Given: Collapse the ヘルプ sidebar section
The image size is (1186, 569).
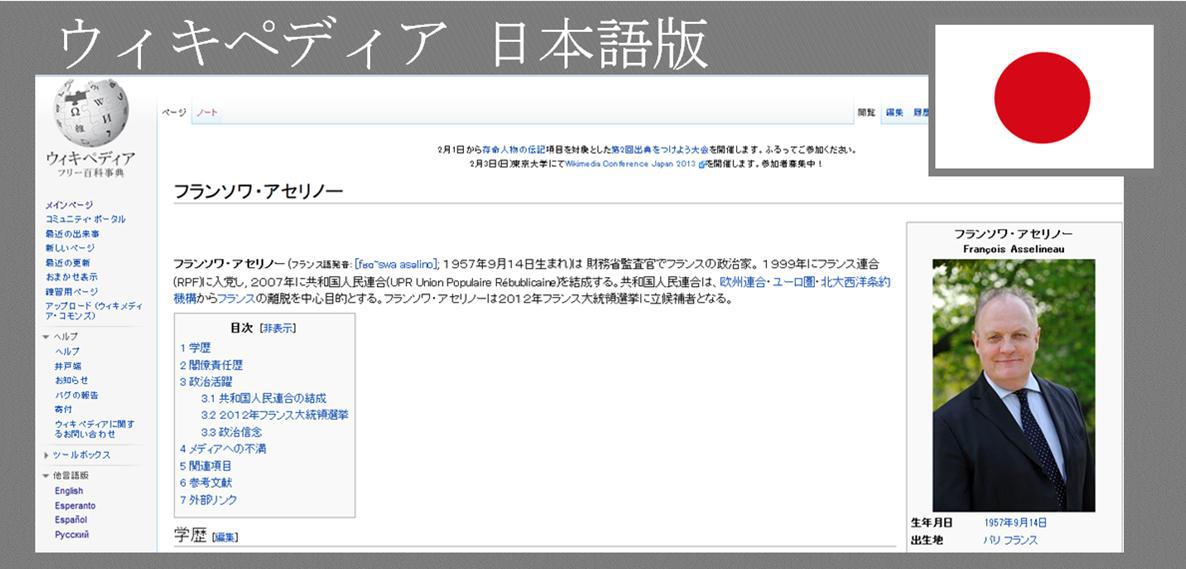Looking at the screenshot, I should click(47, 337).
